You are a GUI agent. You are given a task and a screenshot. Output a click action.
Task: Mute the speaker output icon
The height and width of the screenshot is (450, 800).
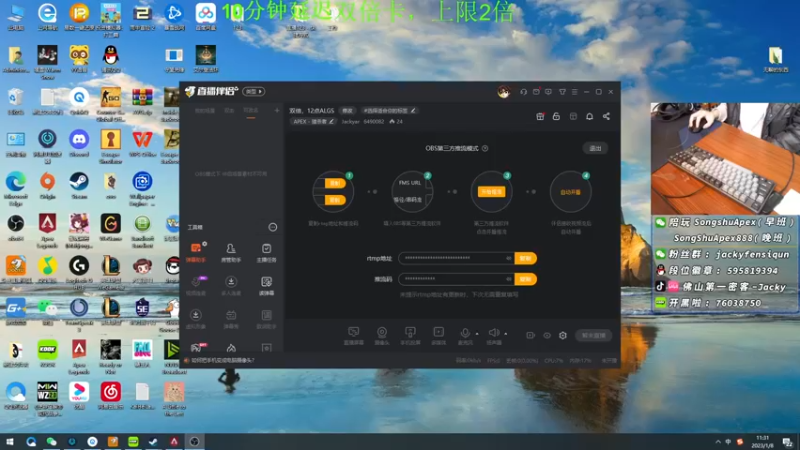coord(493,334)
